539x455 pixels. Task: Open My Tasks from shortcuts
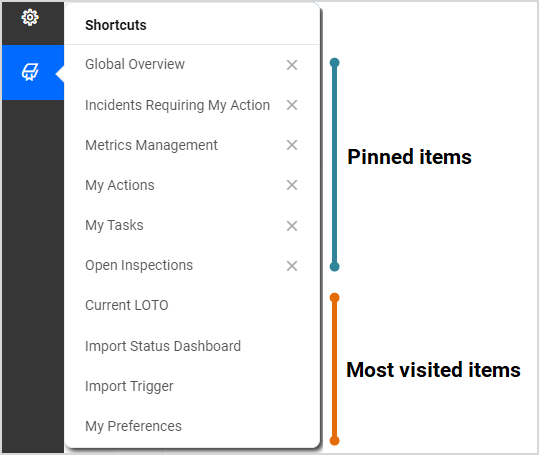tap(114, 225)
